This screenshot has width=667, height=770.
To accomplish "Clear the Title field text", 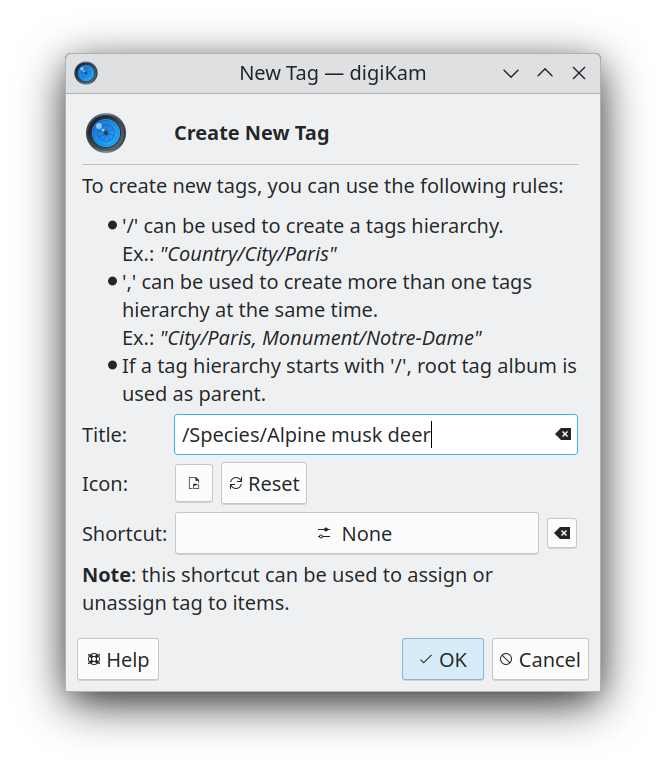I will [x=563, y=435].
